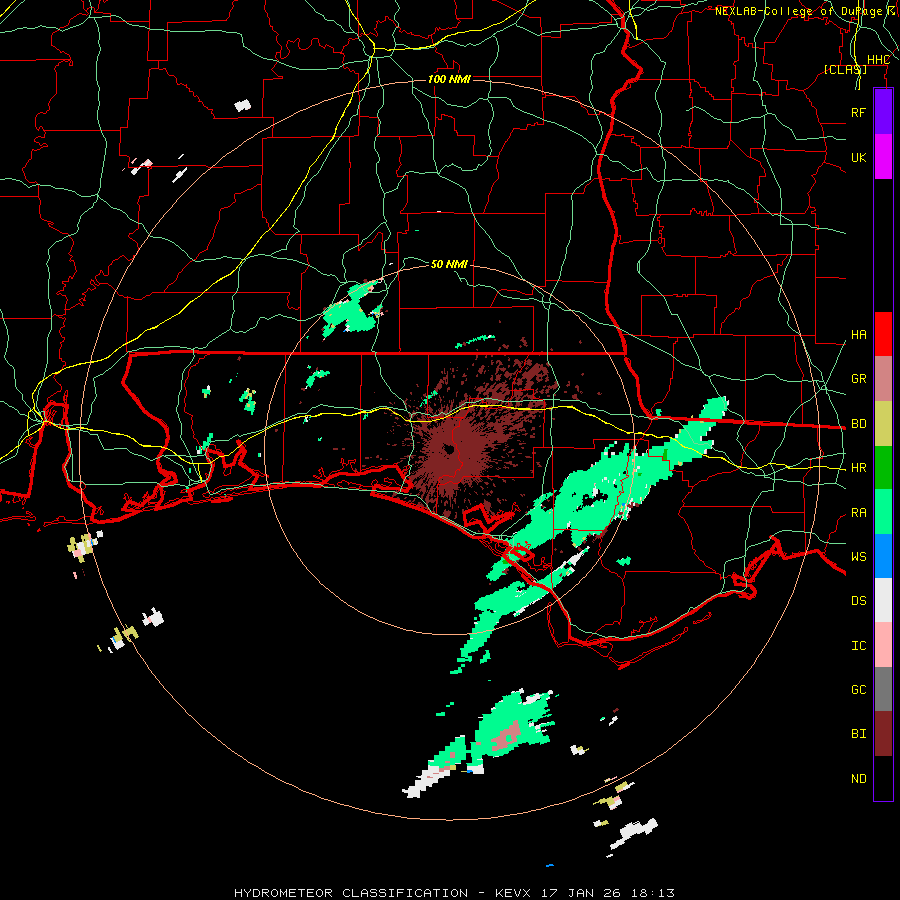Click the GR legend label
The width and height of the screenshot is (900, 900).
(x=858, y=379)
